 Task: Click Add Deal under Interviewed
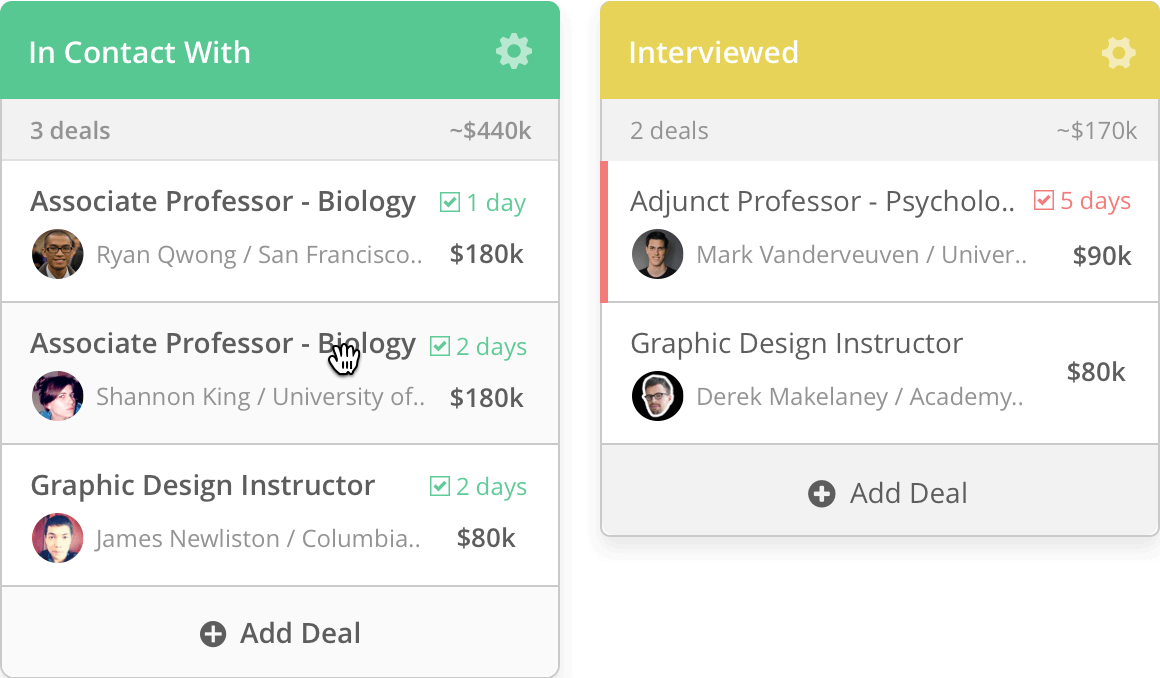(888, 494)
